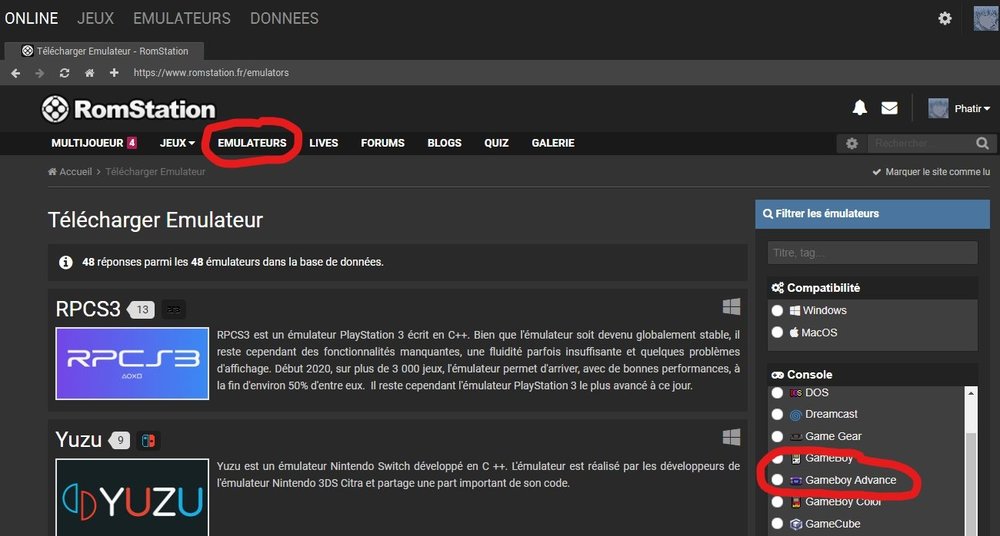Reload the page with the refresh icon
The image size is (1000, 536).
pyautogui.click(x=65, y=73)
